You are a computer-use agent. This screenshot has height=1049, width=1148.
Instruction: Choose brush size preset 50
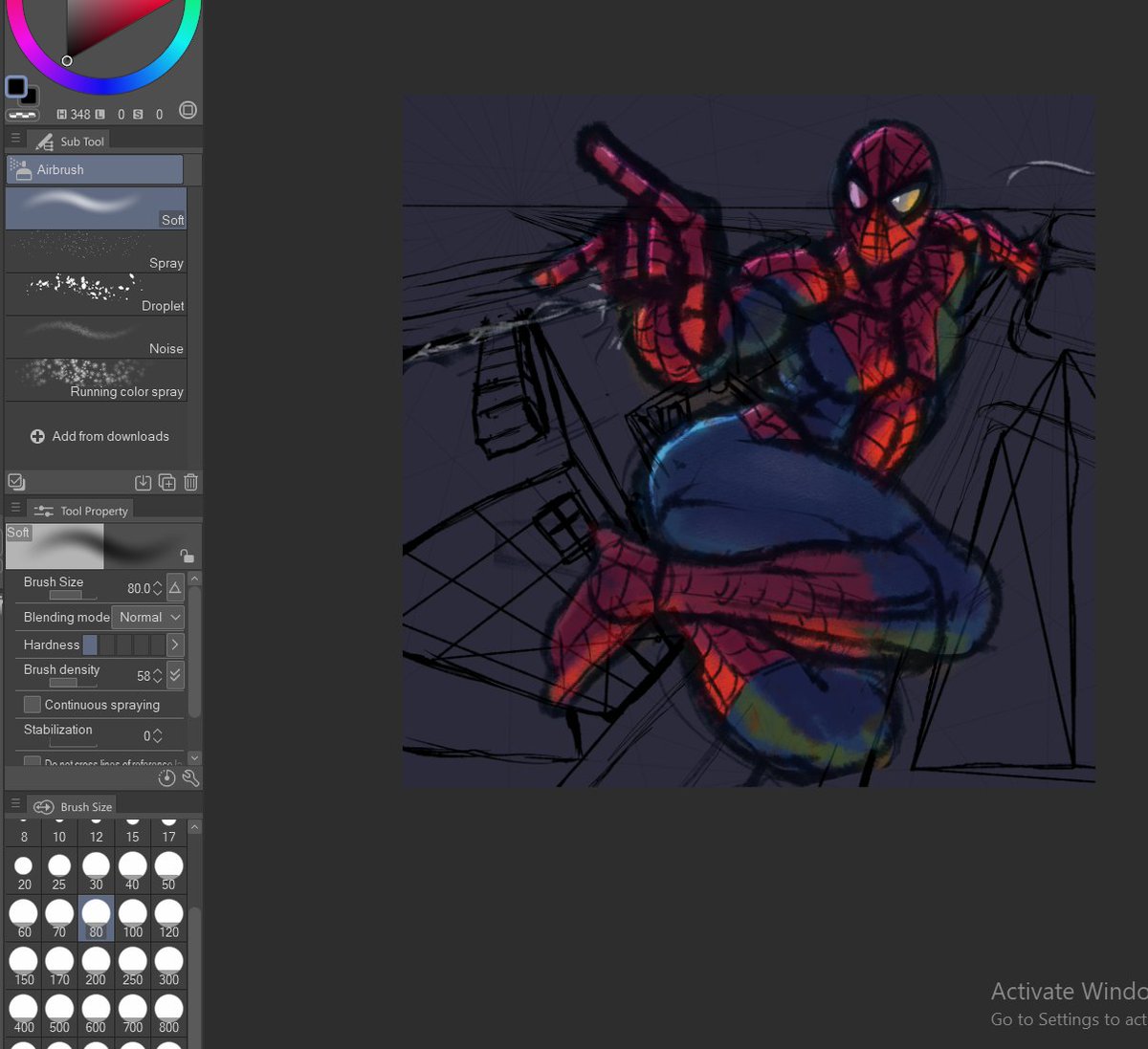168,872
